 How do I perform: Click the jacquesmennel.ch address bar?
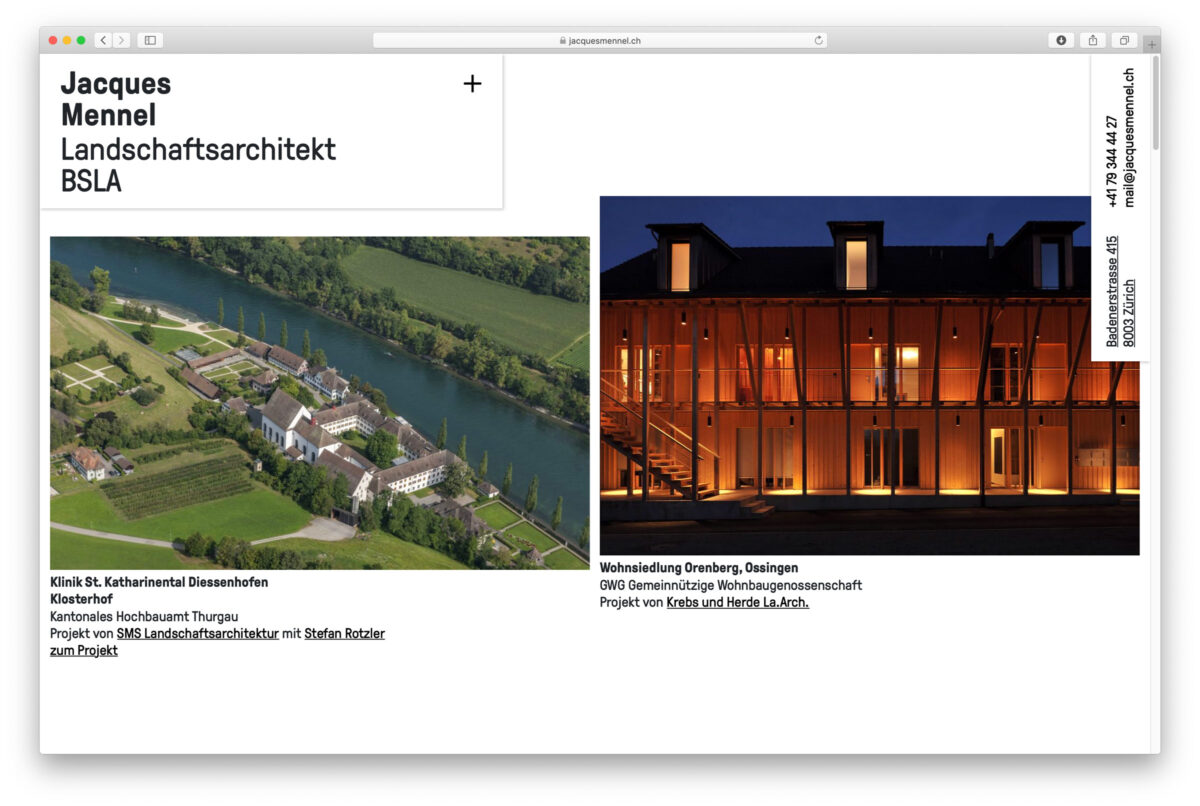click(600, 40)
